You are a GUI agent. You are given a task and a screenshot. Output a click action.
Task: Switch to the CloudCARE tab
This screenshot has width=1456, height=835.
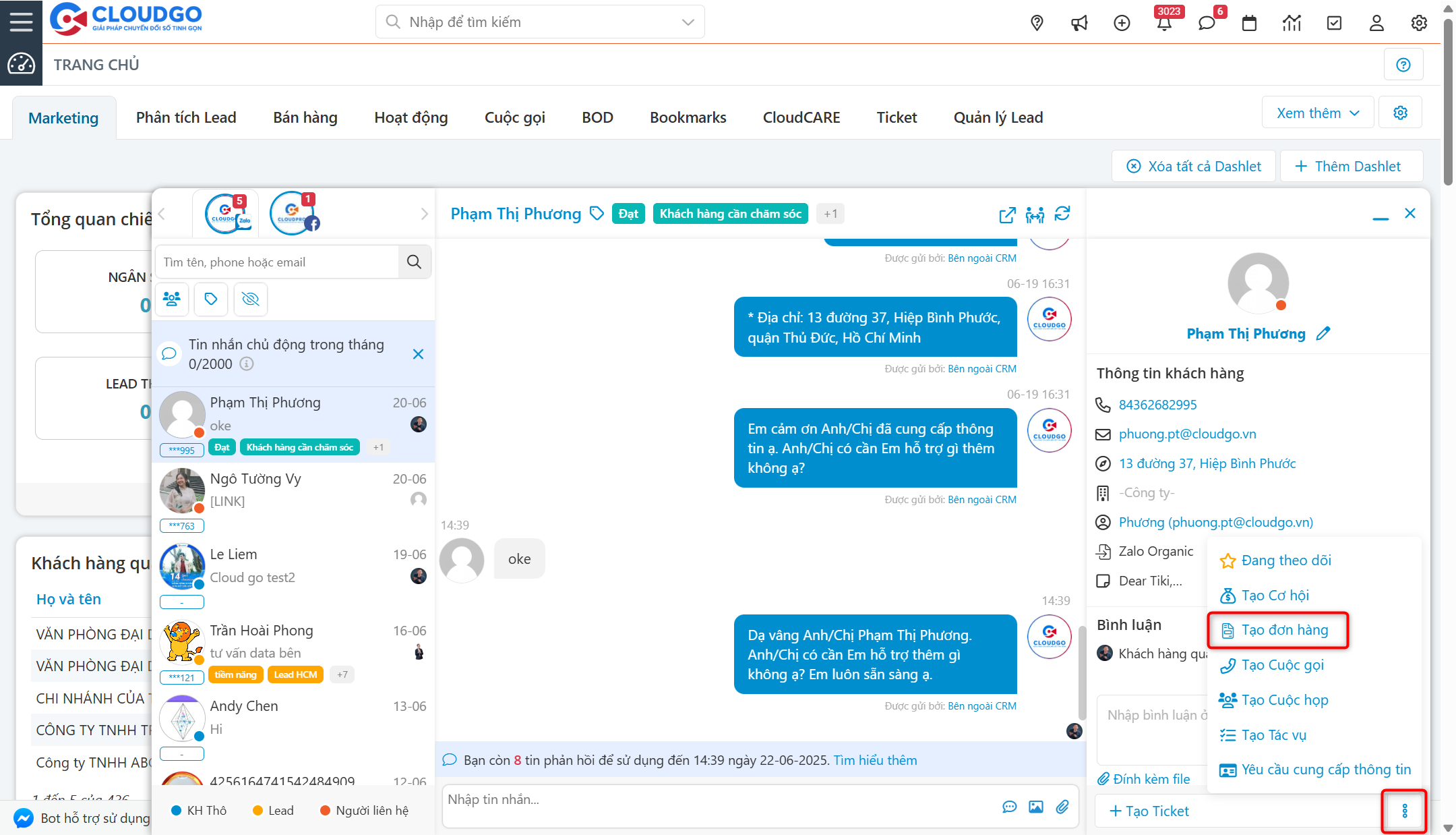pos(801,117)
